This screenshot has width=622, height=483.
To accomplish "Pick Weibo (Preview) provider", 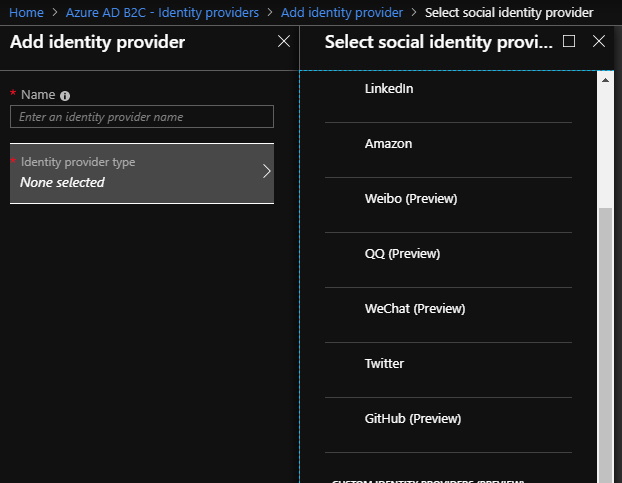I will (410, 199).
